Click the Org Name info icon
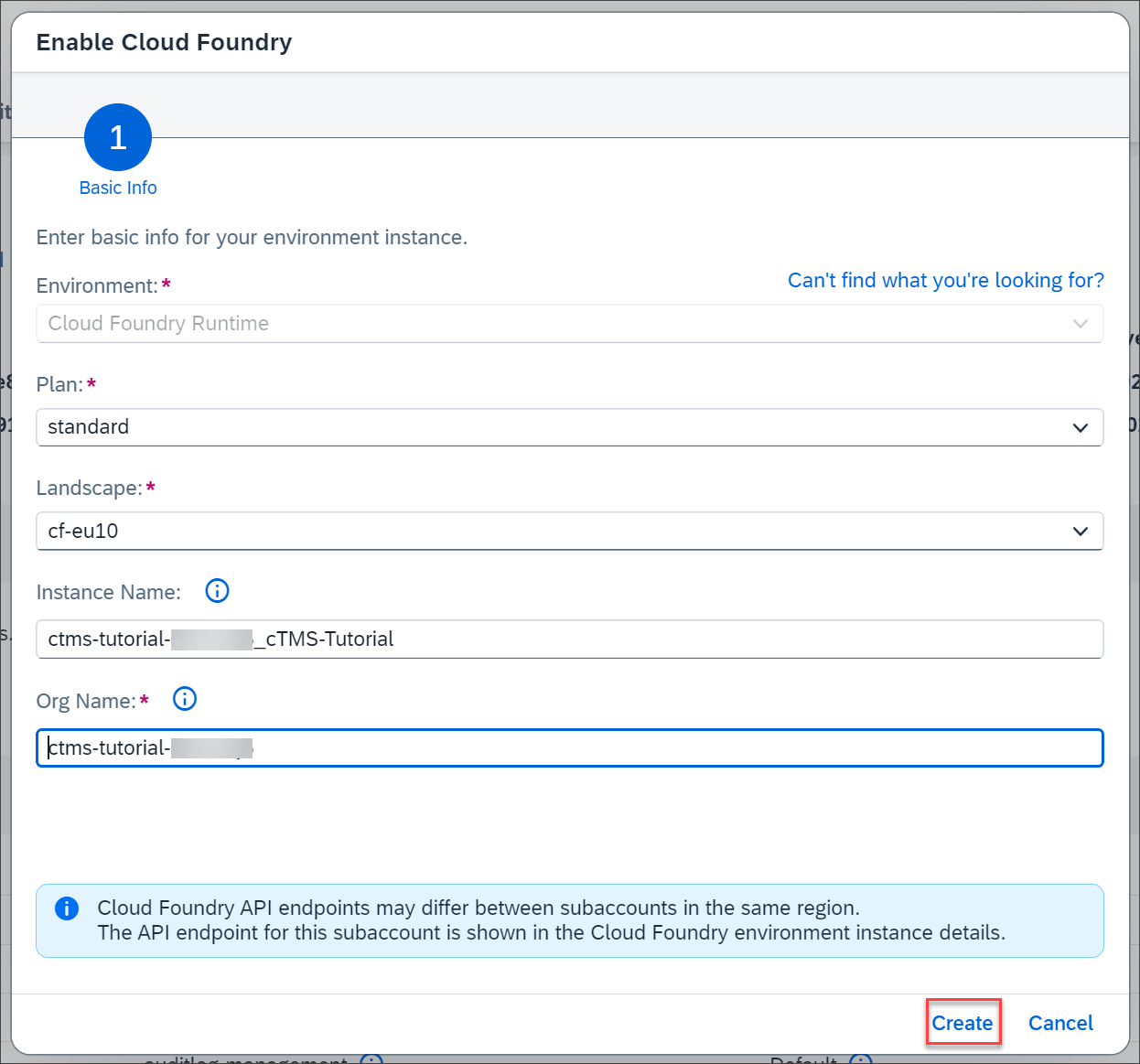This screenshot has height=1064, width=1140. (185, 699)
